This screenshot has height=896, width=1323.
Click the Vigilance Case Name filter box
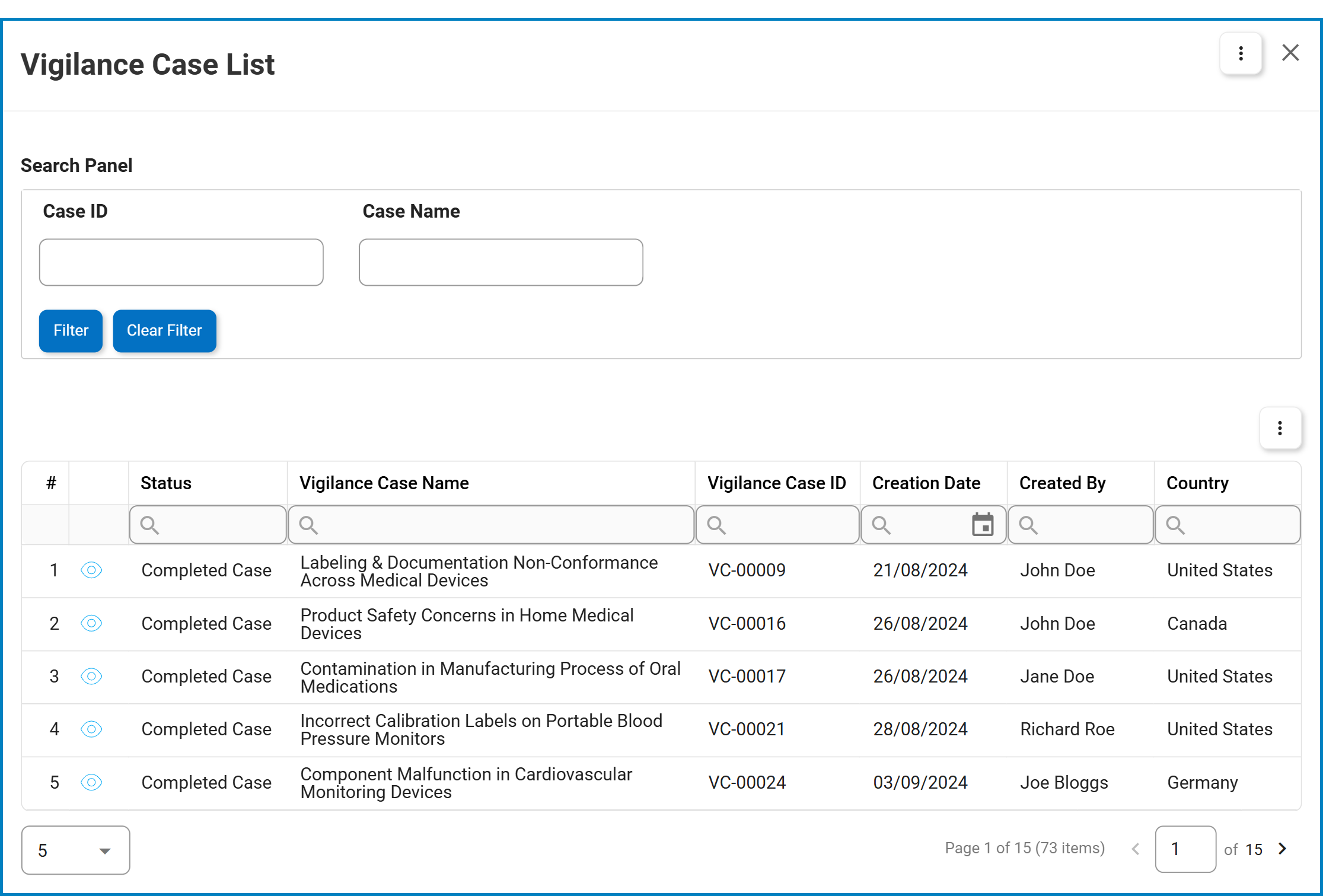click(x=491, y=525)
